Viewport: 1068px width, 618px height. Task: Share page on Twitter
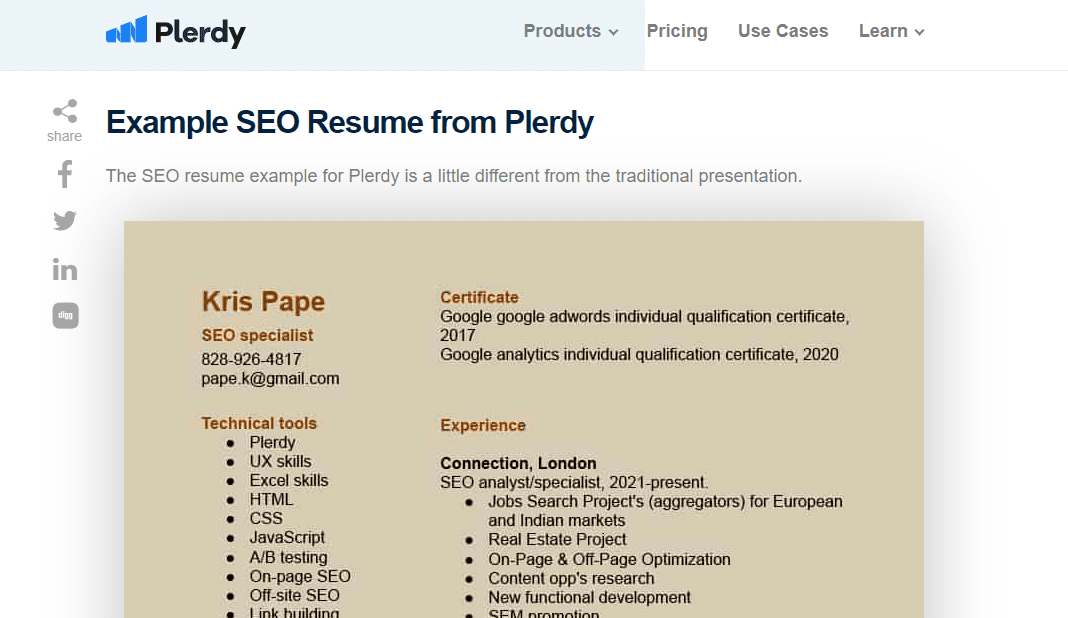65,221
